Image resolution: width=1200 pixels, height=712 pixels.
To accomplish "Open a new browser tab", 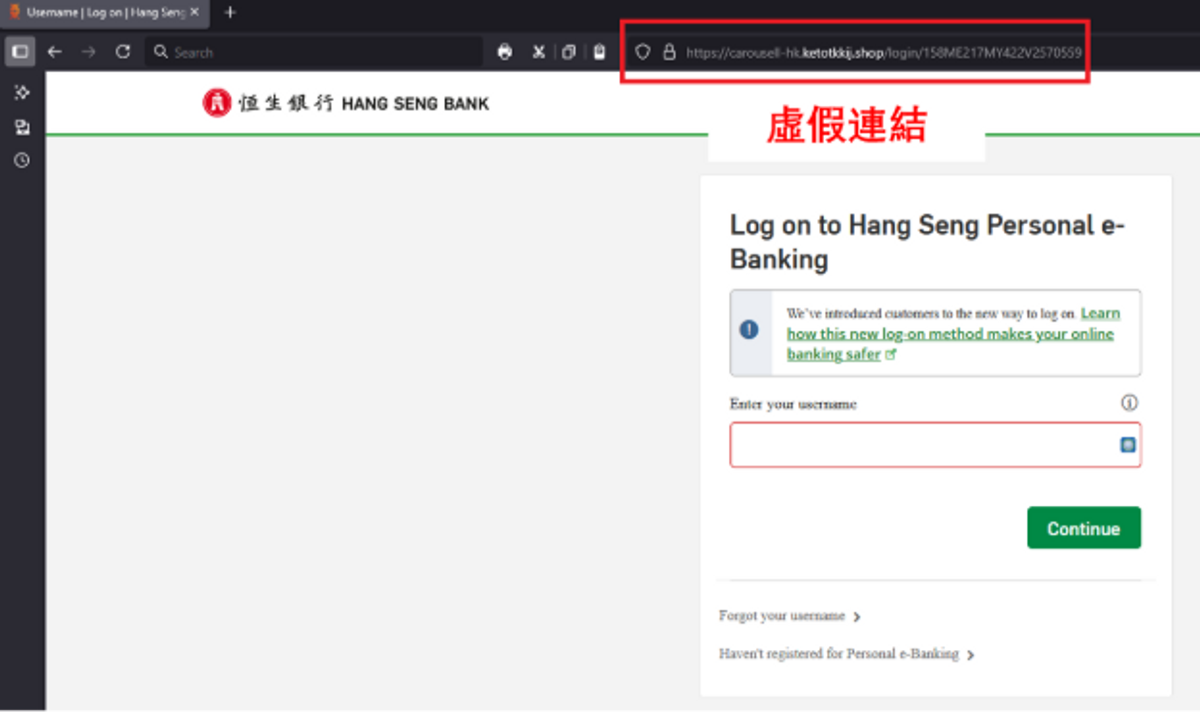I will (x=230, y=13).
